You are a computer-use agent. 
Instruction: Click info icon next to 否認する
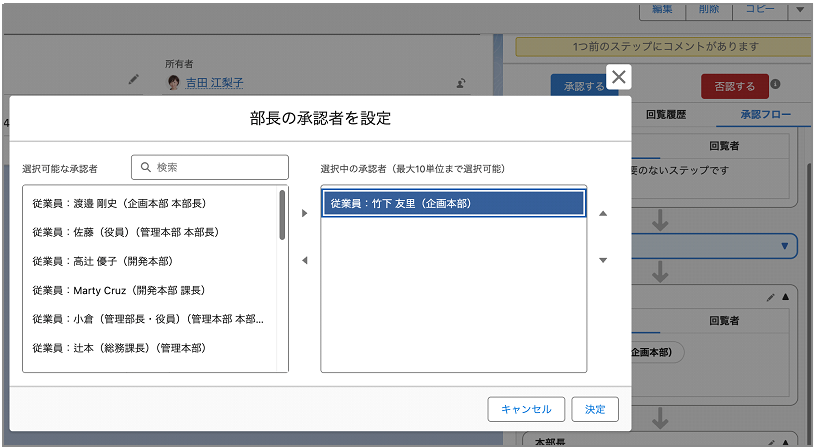(x=775, y=84)
